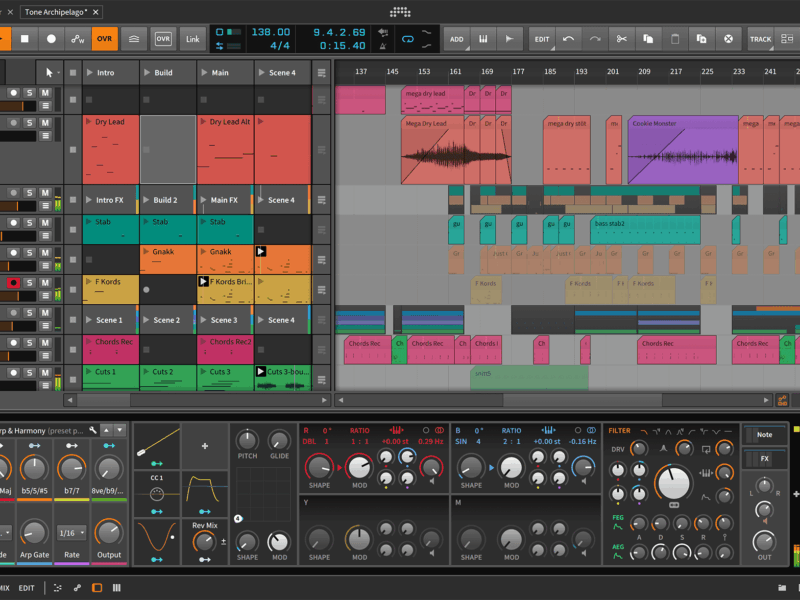Click the Link button
The width and height of the screenshot is (800, 600).
pyautogui.click(x=192, y=39)
